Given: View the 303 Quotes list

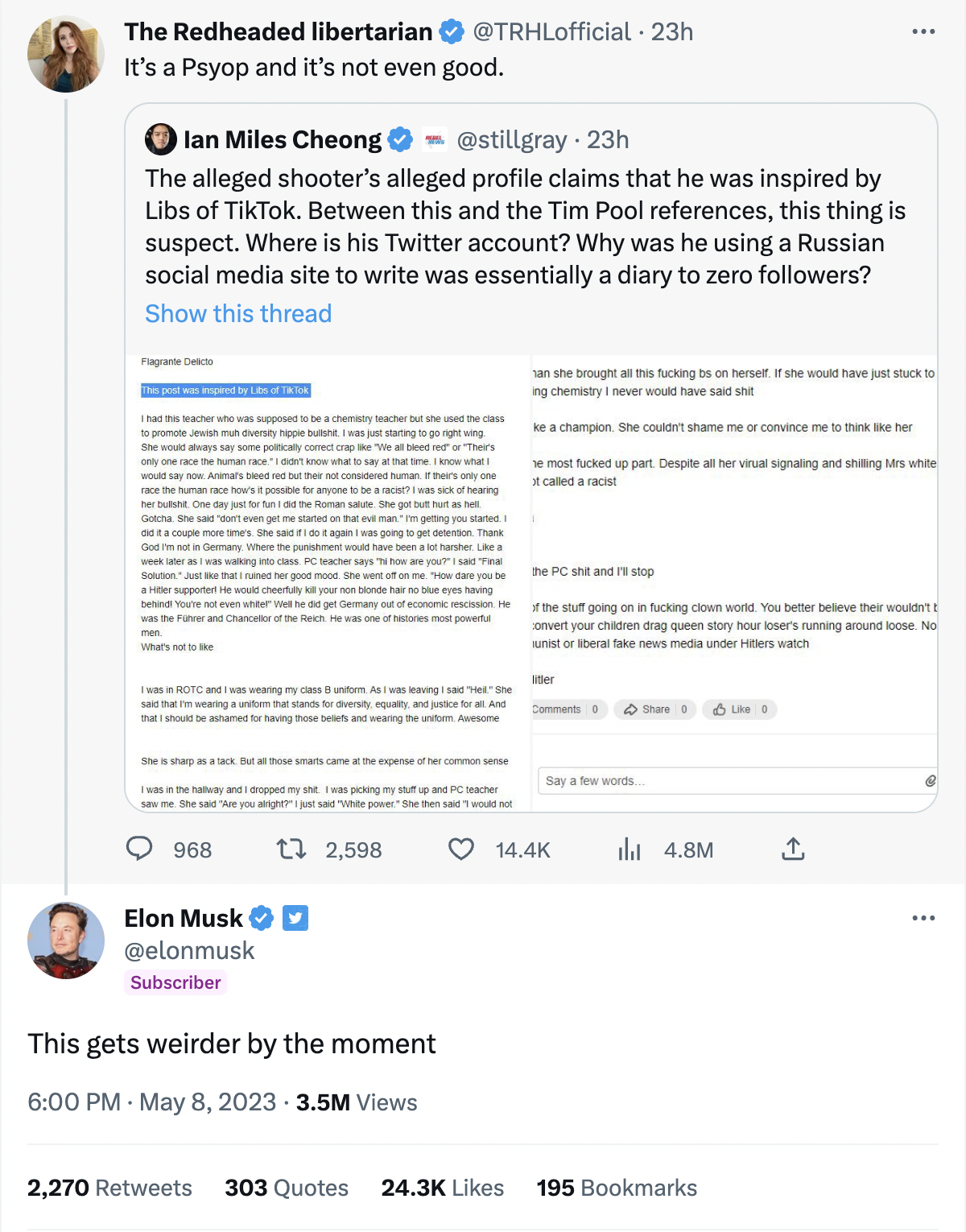Looking at the screenshot, I should (x=287, y=1188).
